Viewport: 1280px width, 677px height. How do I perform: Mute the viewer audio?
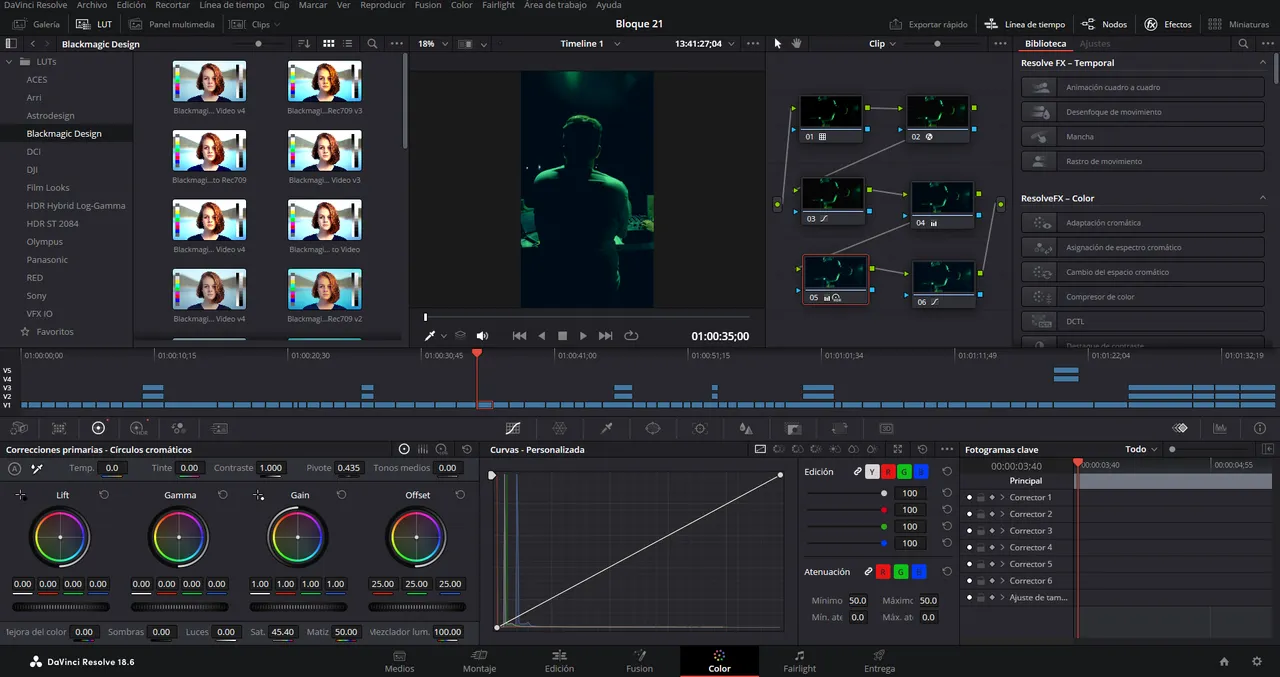tap(482, 336)
